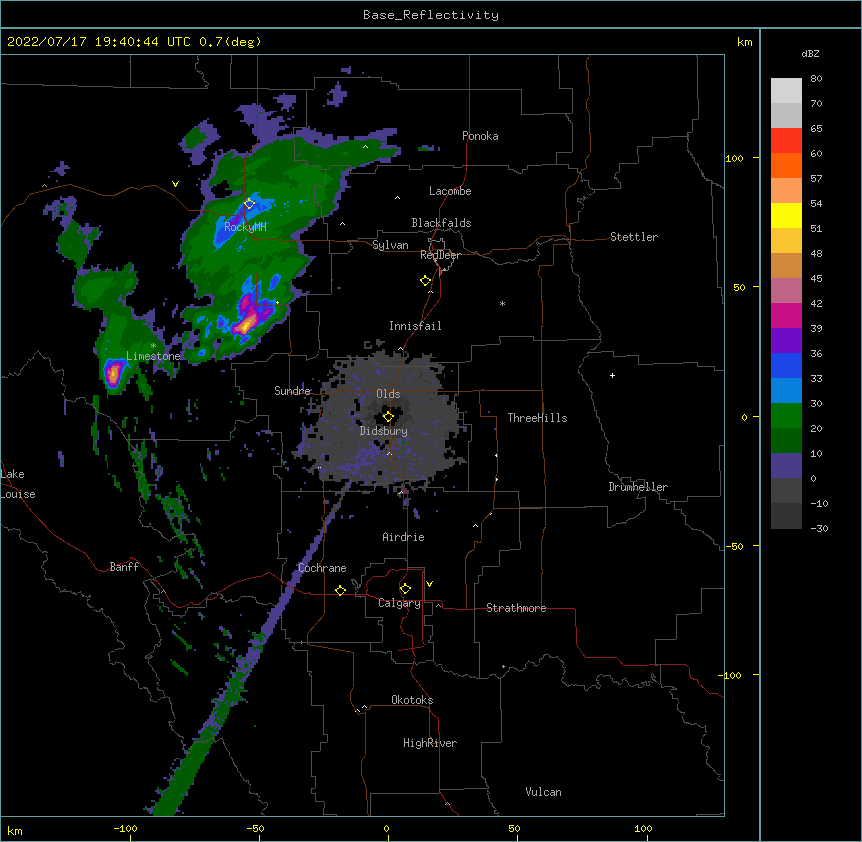Click the Lacombe city label
862x842 pixels.
[x=450, y=191]
